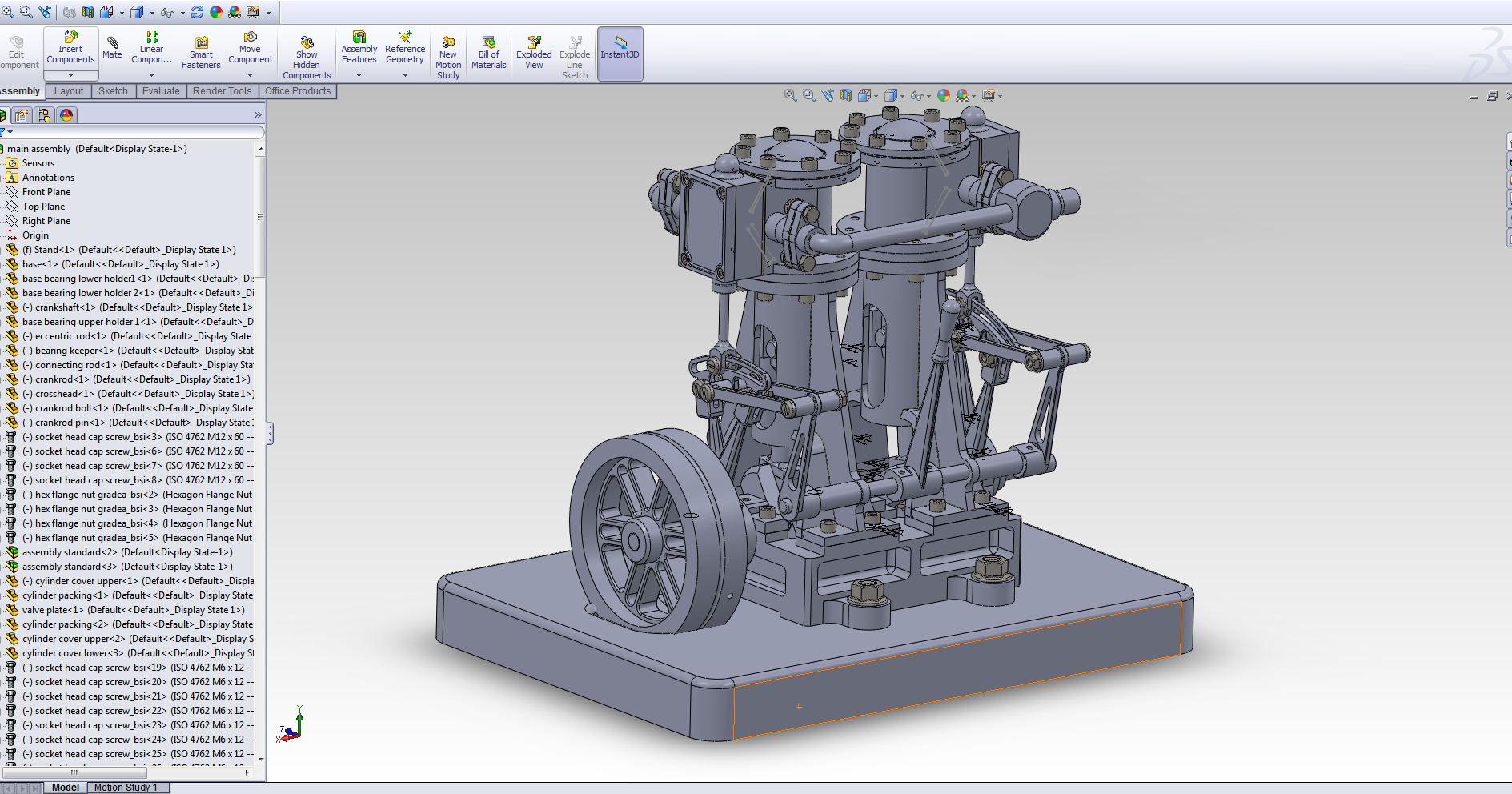Open the Render Tools tab
1512x794 pixels.
coord(222,91)
